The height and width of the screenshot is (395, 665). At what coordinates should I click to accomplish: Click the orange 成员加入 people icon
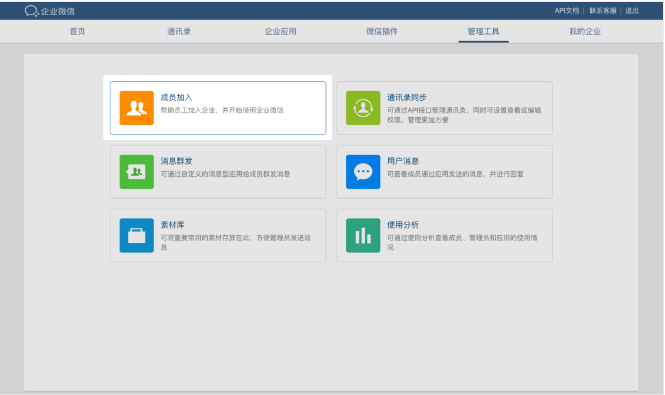[x=137, y=108]
